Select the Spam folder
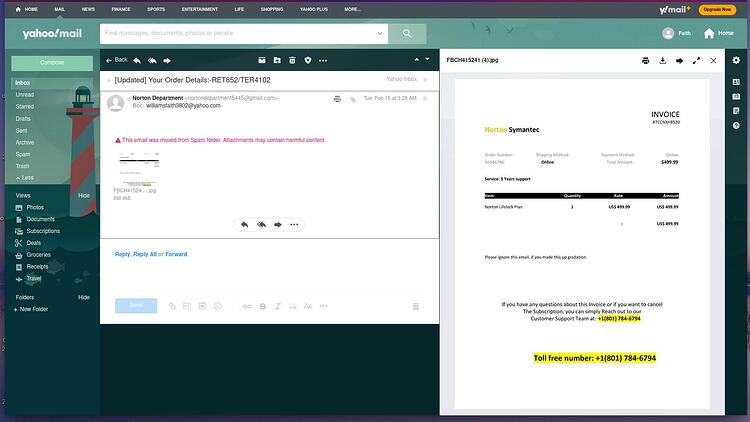Viewport: 750px width, 422px height. (23, 154)
